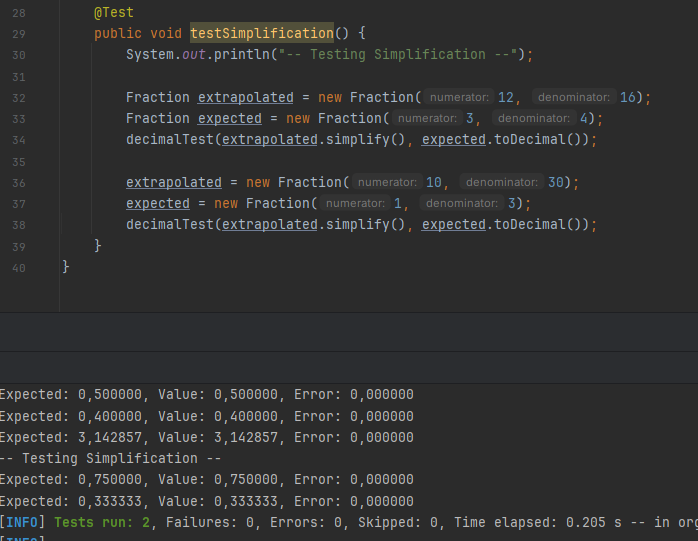Click the closing brace on line 39

pos(98,246)
